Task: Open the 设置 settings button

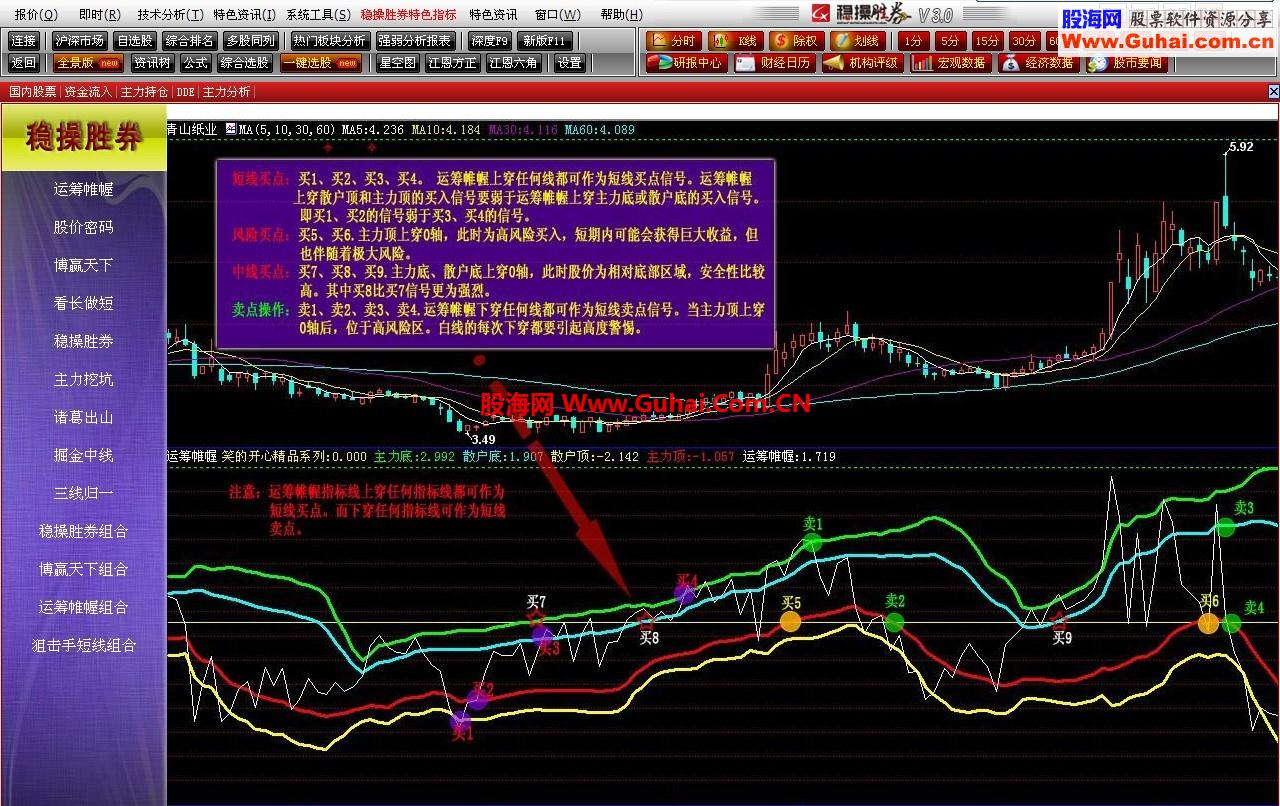Action: point(569,63)
